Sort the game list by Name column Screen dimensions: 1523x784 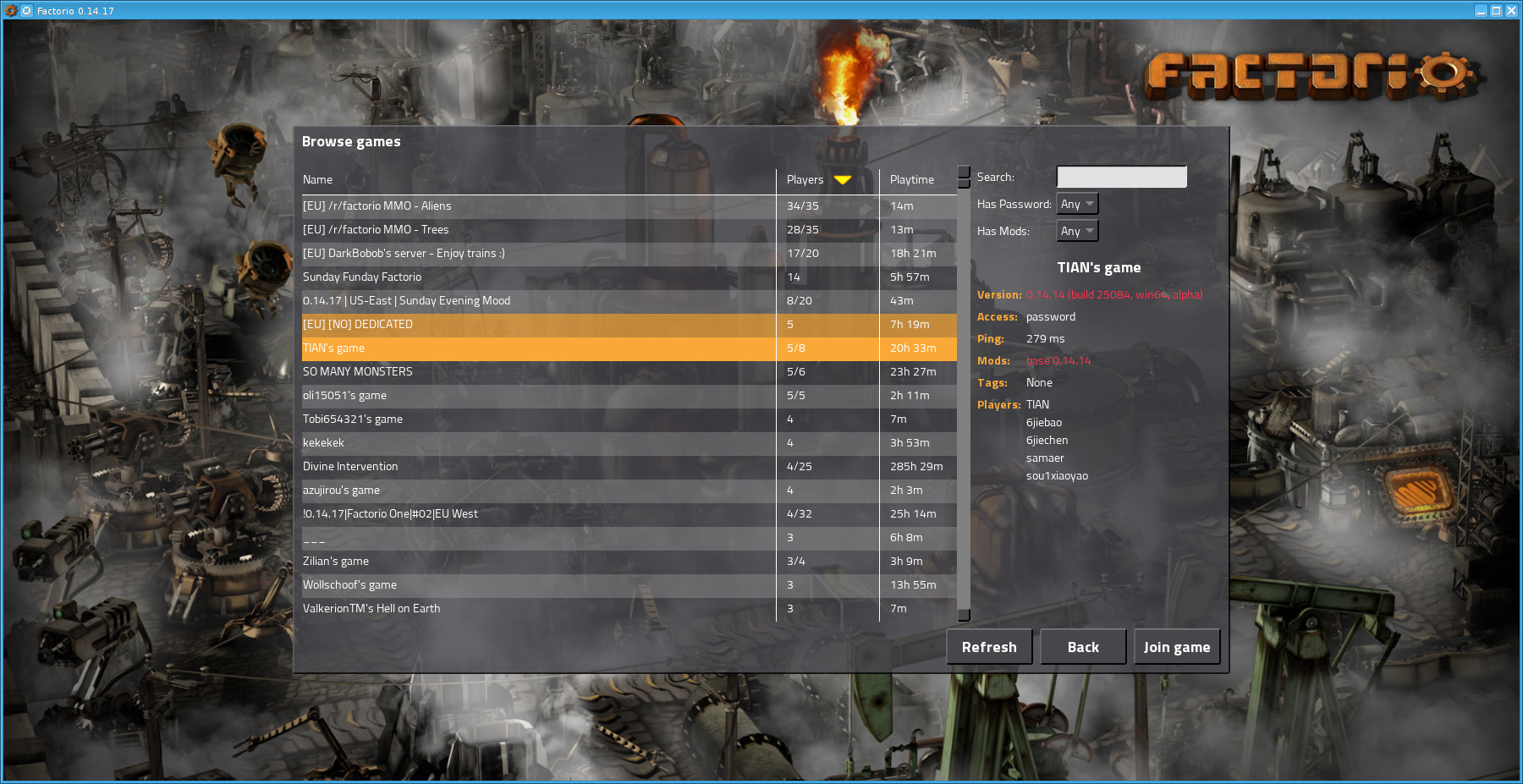coord(317,179)
